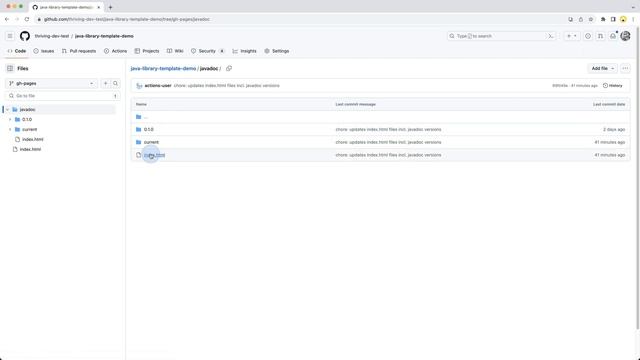
Task: Open pull requests shortcut icon in header
Action: coord(600,36)
